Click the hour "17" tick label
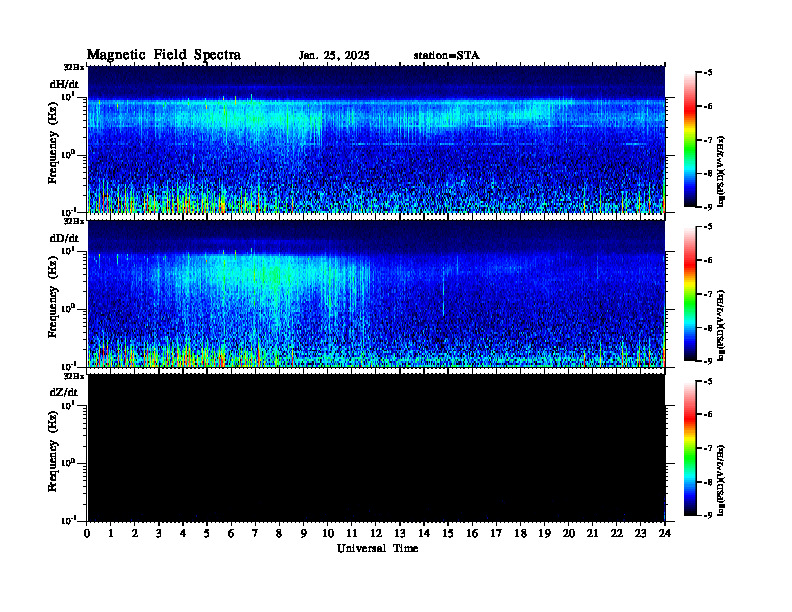The height and width of the screenshot is (612, 792). tap(497, 534)
